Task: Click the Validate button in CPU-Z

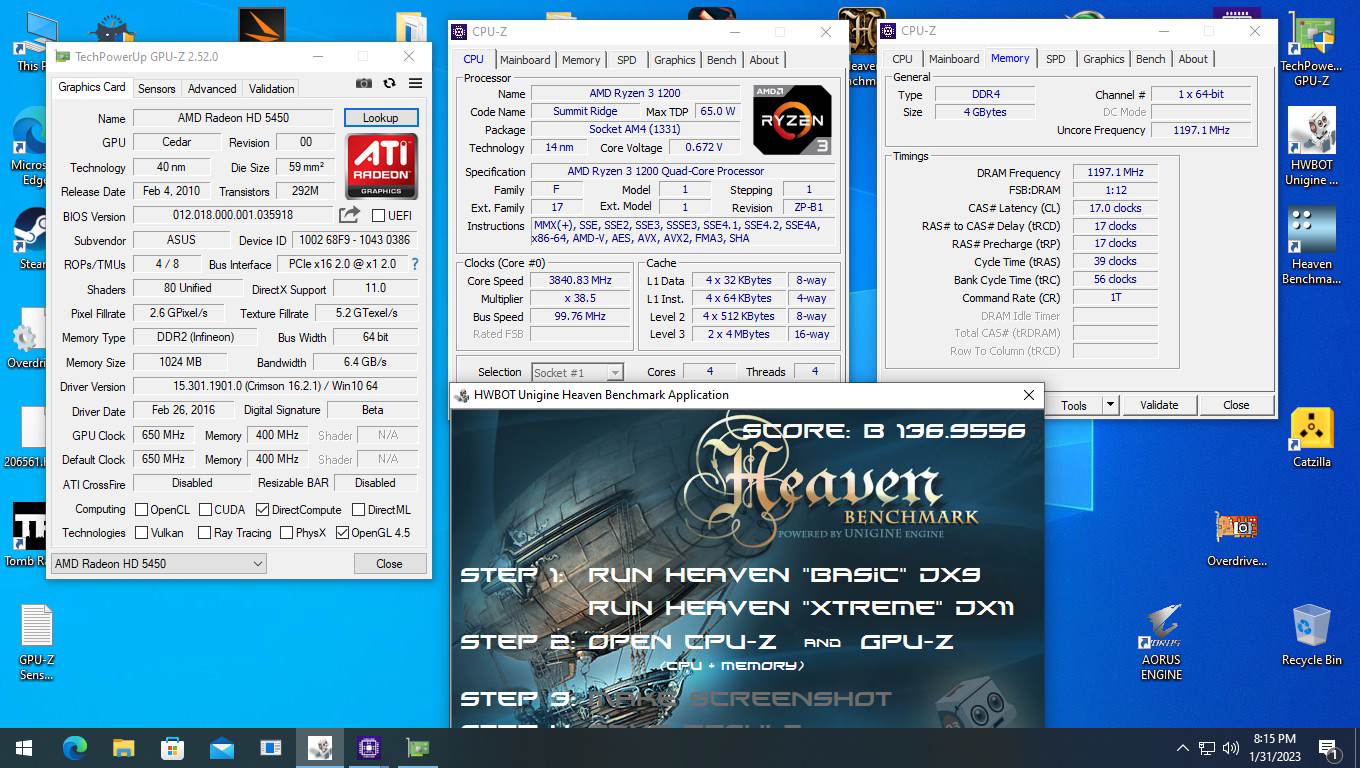Action: tap(1159, 405)
